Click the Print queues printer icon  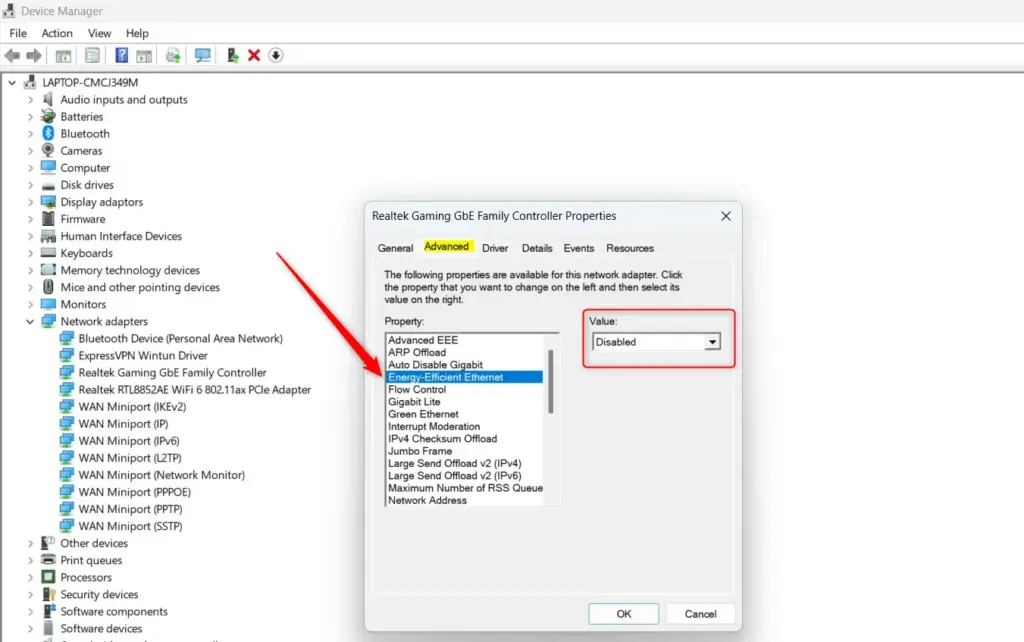[48, 560]
